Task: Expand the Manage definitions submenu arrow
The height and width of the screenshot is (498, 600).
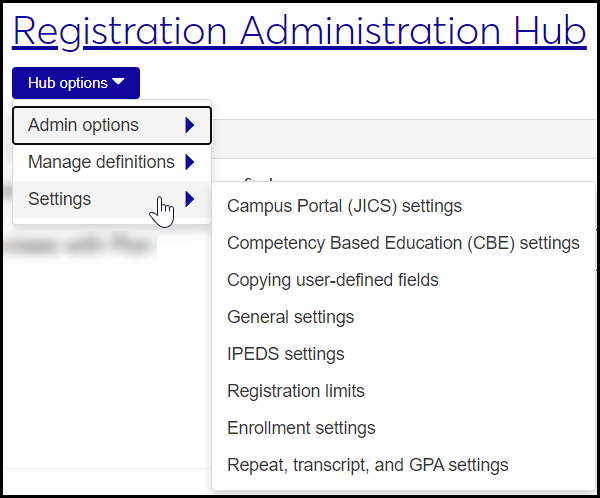Action: [x=190, y=162]
